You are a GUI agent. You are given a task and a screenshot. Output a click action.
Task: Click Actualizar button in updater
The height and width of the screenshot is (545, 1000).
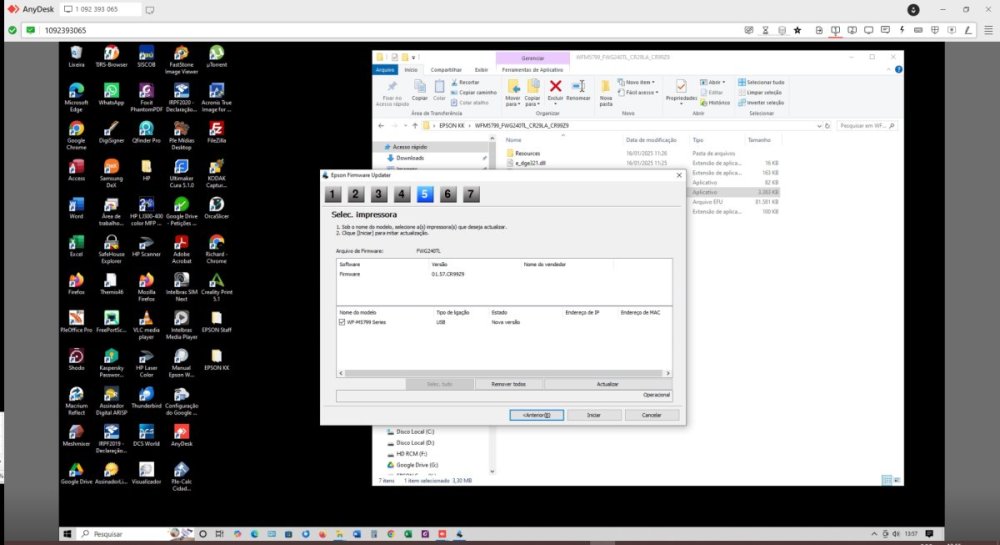point(607,384)
